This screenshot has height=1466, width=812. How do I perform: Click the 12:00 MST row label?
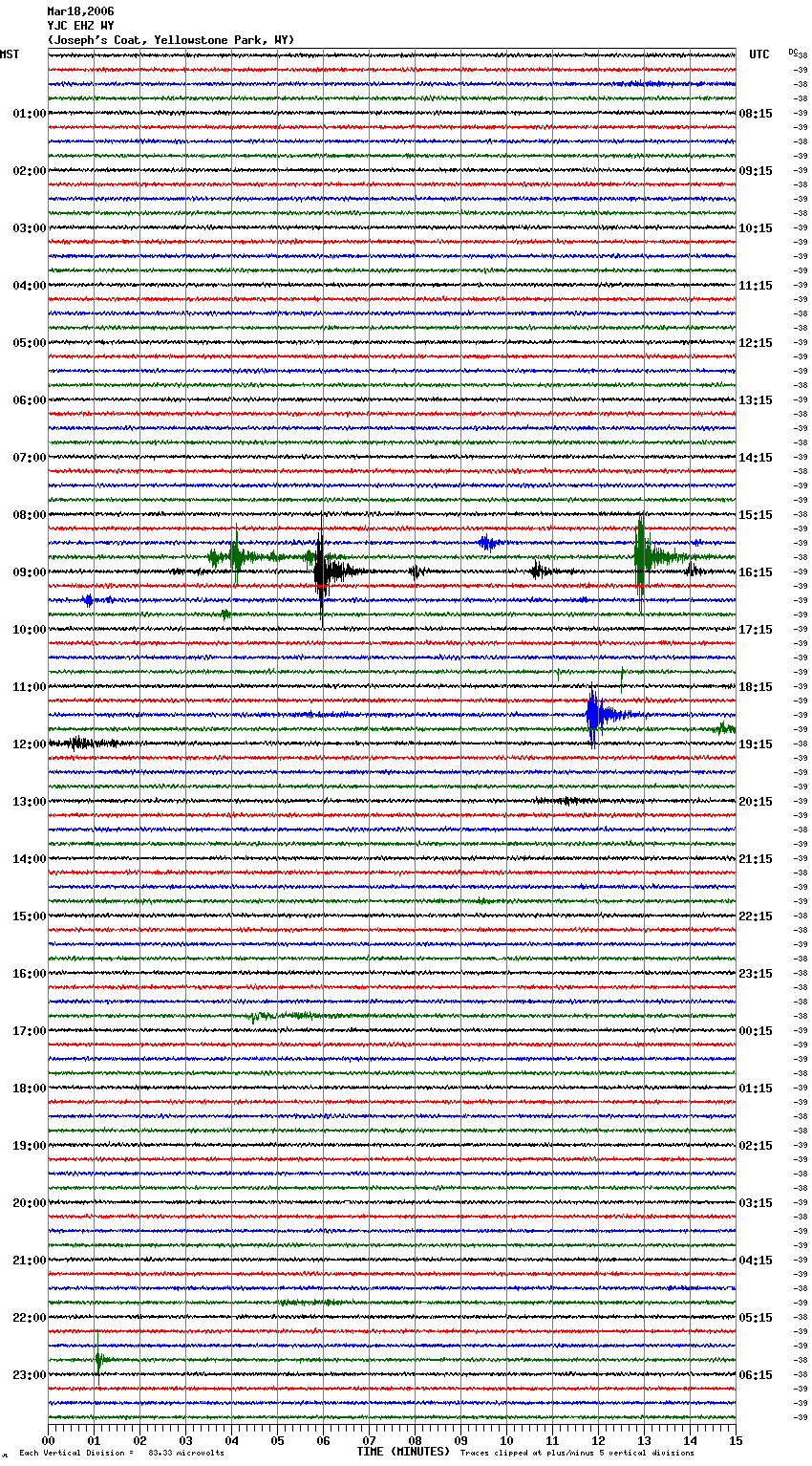pos(30,744)
